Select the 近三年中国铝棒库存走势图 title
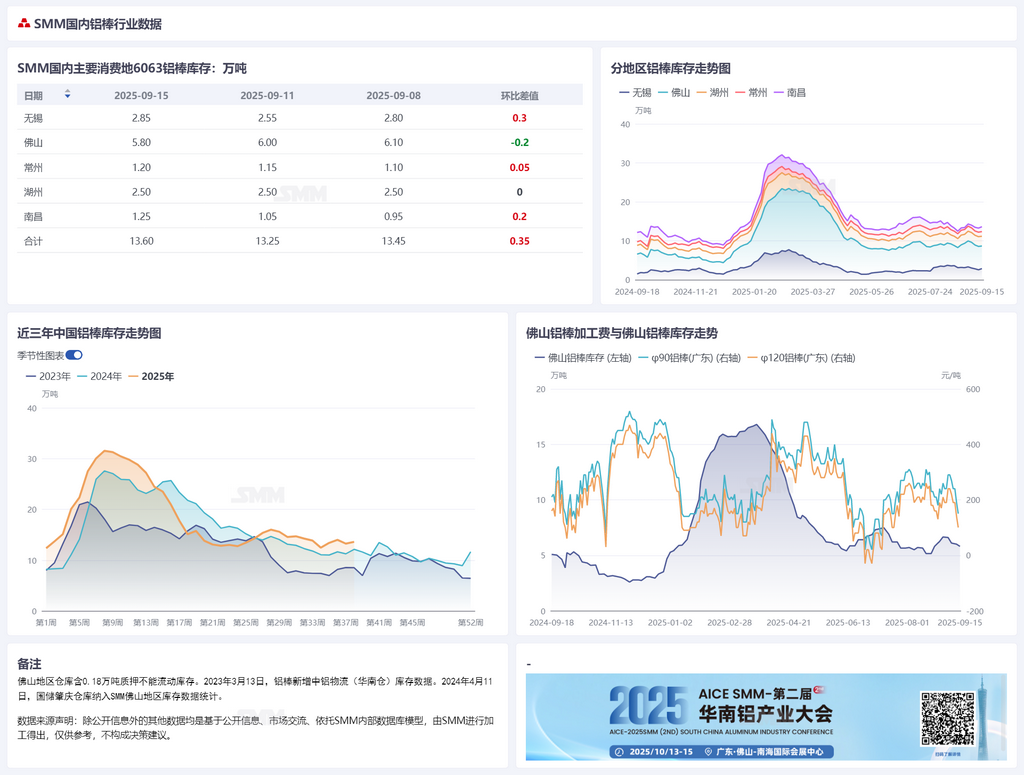This screenshot has height=775, width=1024. (x=89, y=333)
